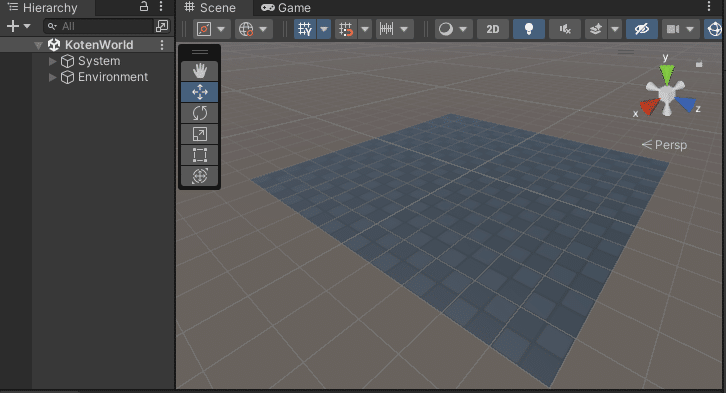Open the Hierarchy panel options menu
This screenshot has width=726, height=393.
(161, 6)
